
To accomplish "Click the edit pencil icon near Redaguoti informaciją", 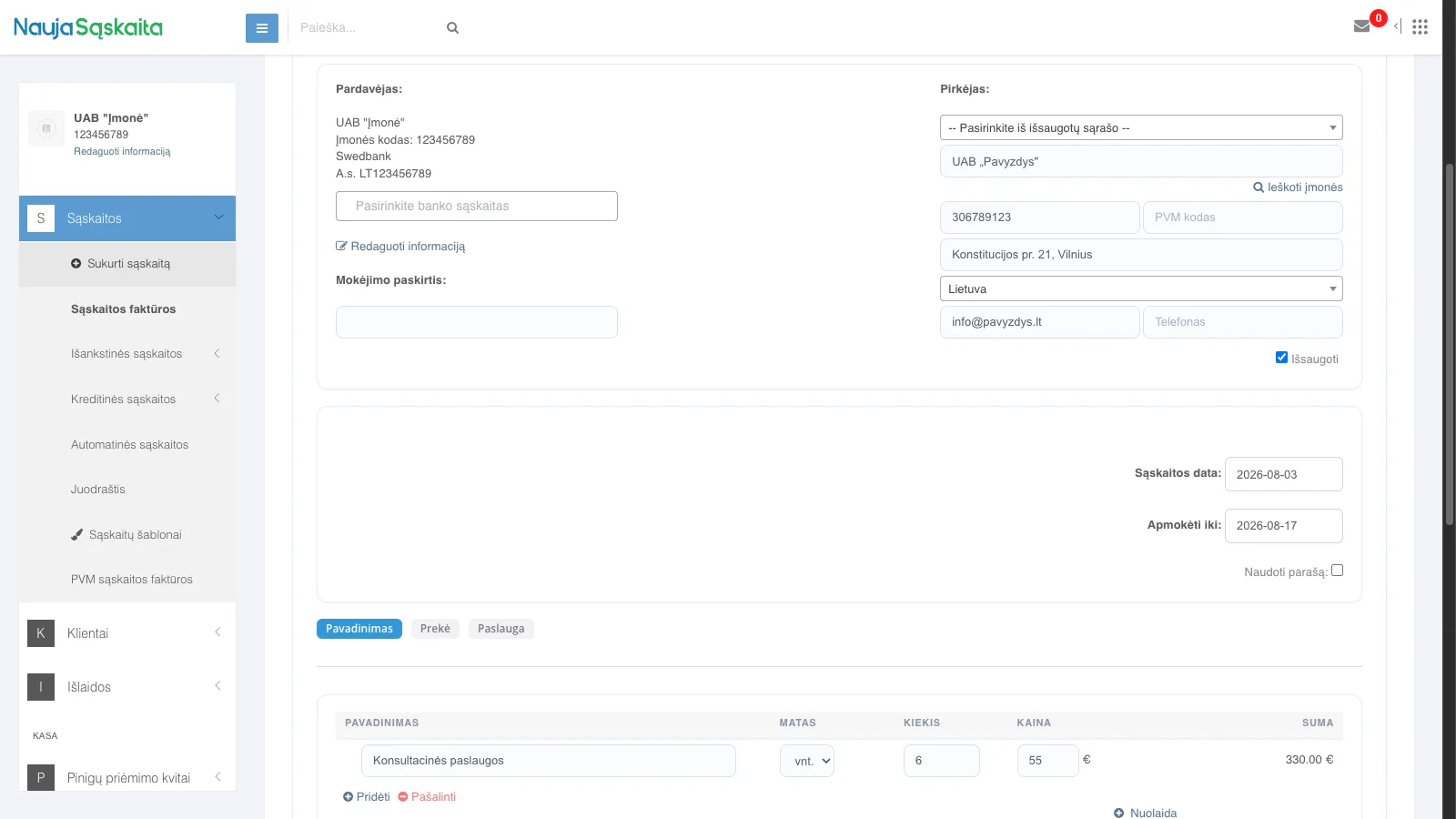I will tap(341, 246).
